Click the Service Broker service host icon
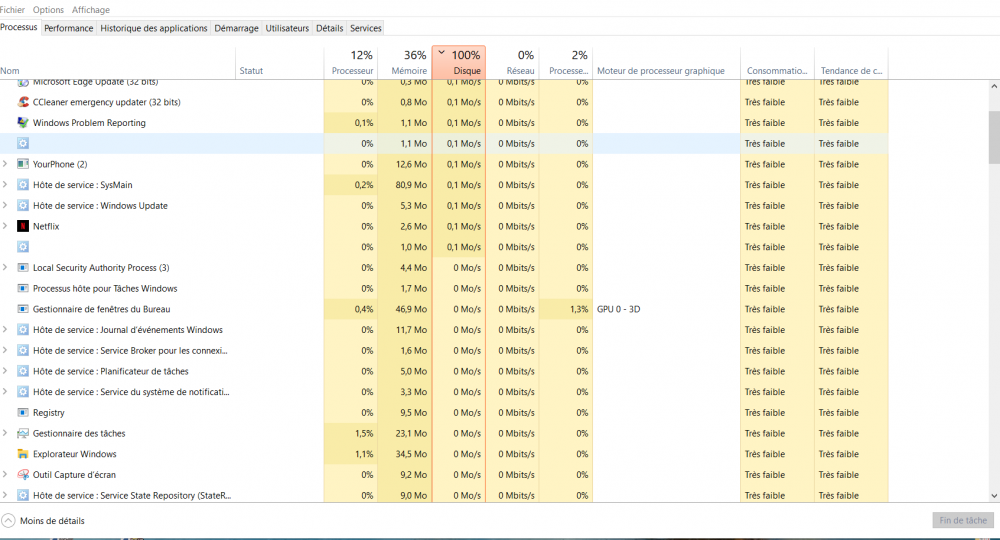 23,351
